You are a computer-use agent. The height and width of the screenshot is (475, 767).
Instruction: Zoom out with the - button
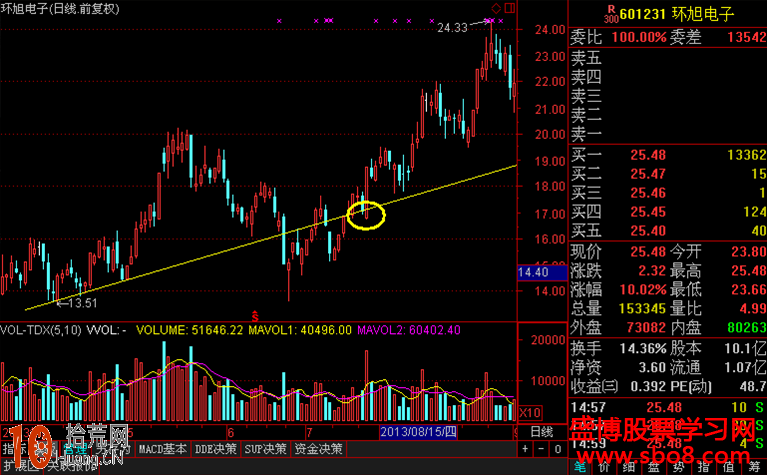pyautogui.click(x=541, y=449)
